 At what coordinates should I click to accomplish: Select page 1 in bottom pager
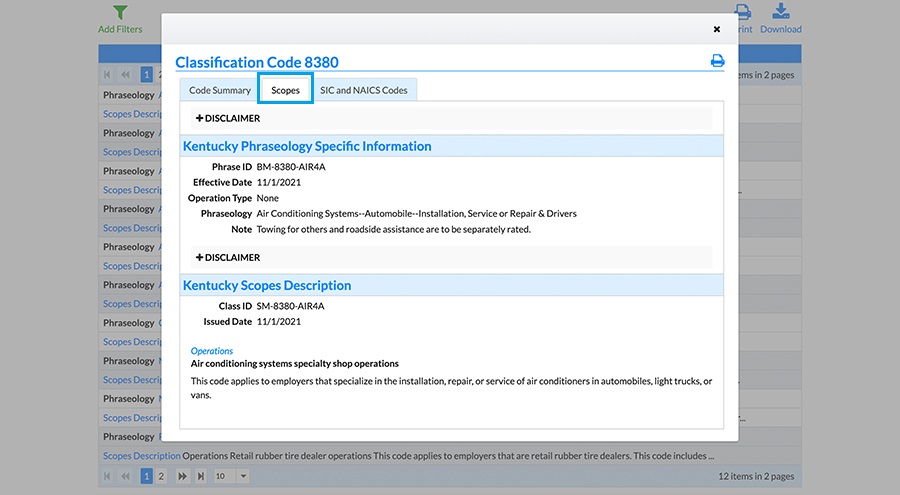point(147,476)
